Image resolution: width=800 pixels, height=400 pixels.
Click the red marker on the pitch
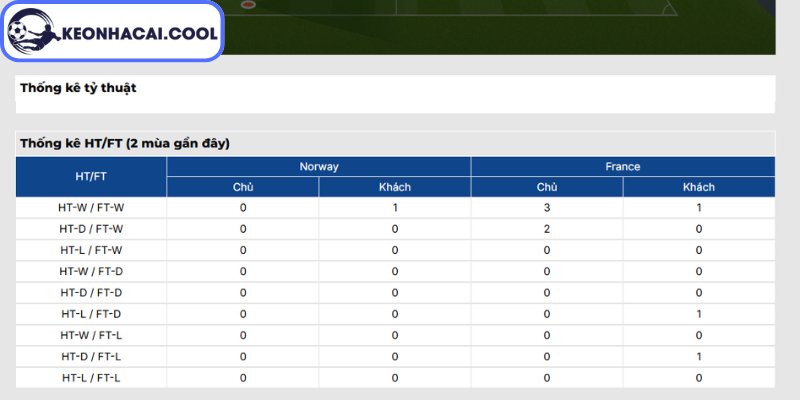tap(248, 5)
